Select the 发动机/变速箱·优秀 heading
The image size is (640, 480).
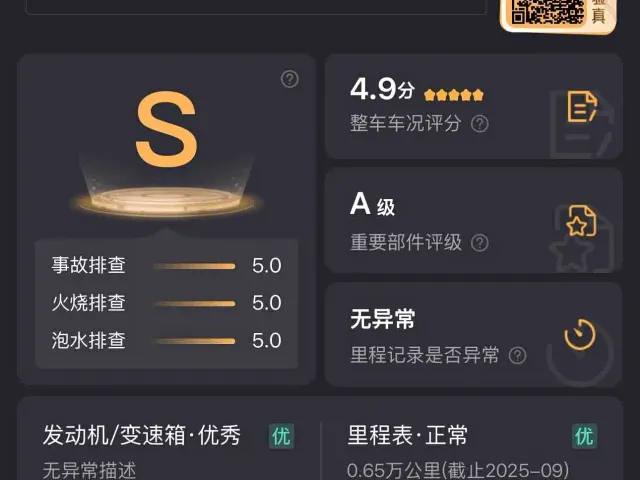point(142,435)
